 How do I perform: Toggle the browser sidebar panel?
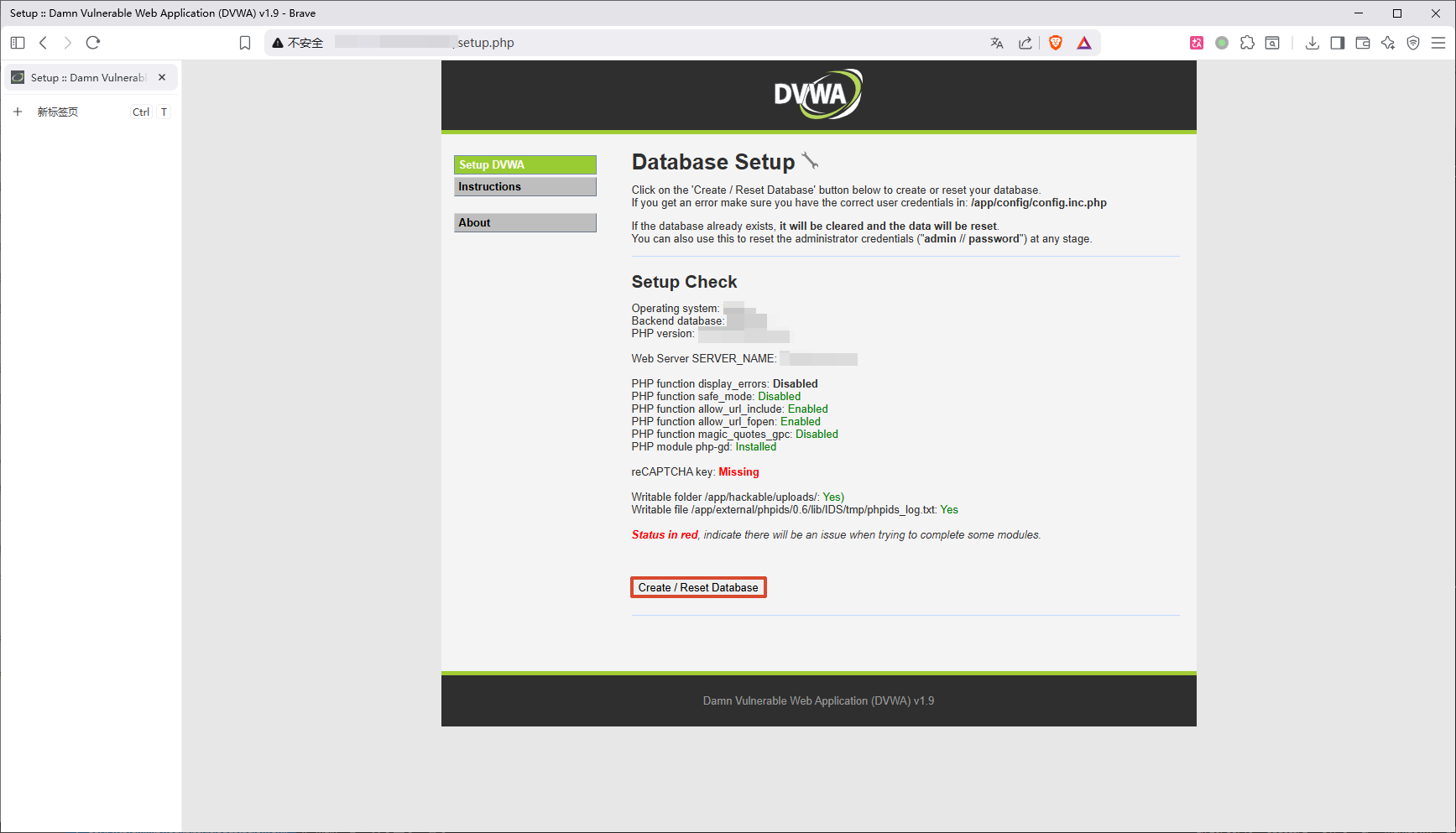click(x=1338, y=43)
